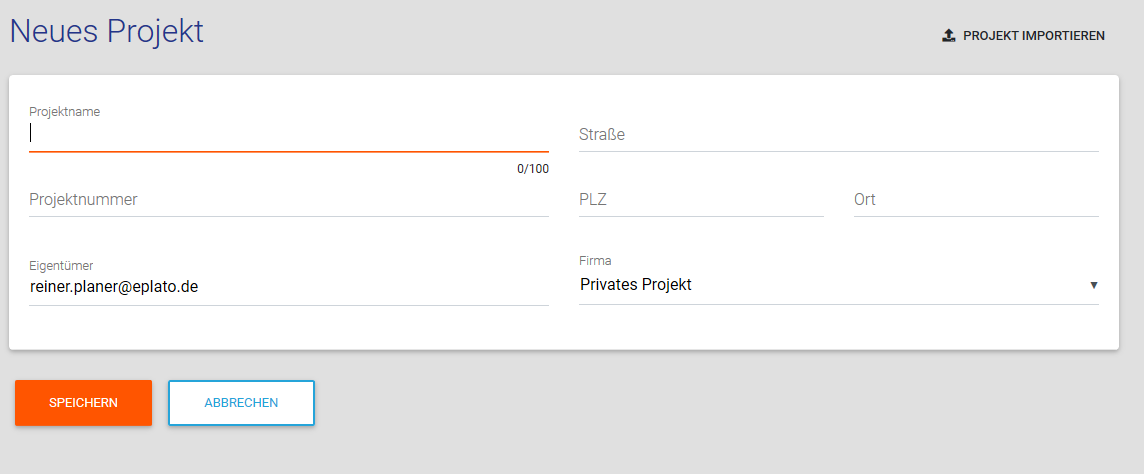
Task: Click the Projektname floating label
Action: click(64, 111)
